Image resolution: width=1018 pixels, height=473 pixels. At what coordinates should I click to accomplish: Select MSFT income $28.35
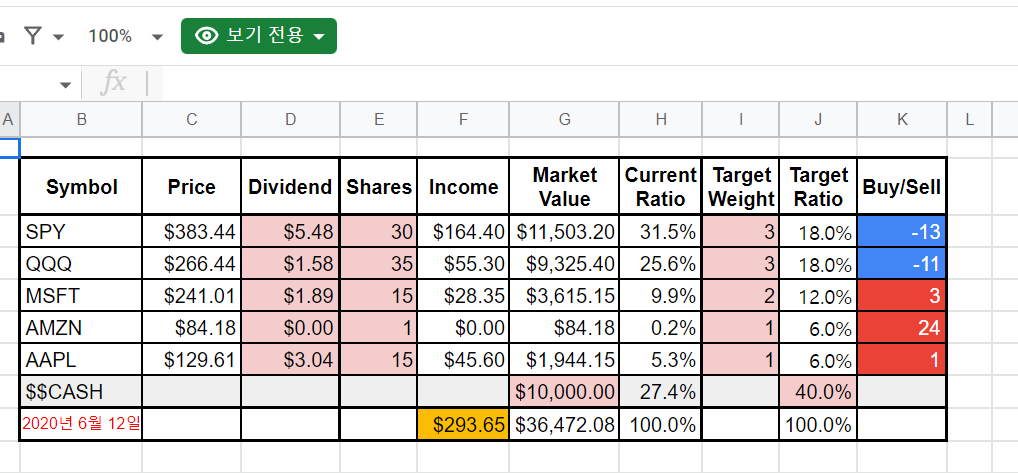[463, 296]
